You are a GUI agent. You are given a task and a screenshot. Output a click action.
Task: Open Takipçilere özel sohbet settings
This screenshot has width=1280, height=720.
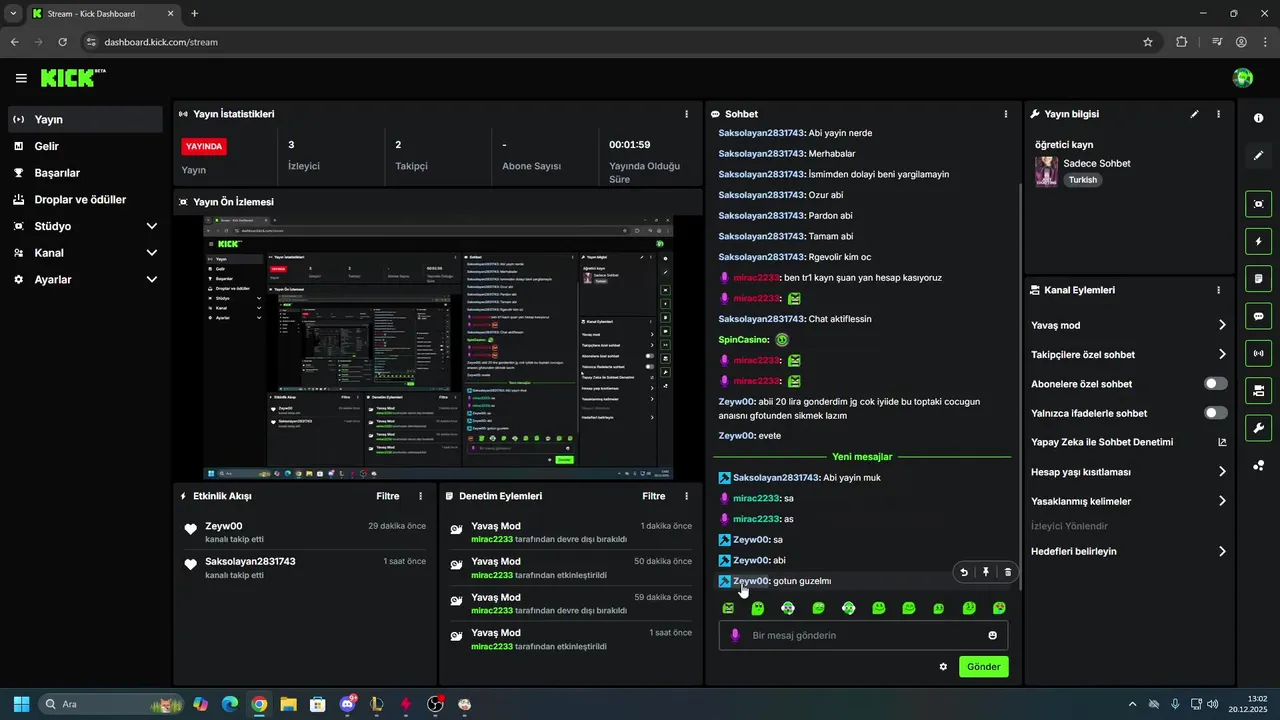pos(1129,354)
